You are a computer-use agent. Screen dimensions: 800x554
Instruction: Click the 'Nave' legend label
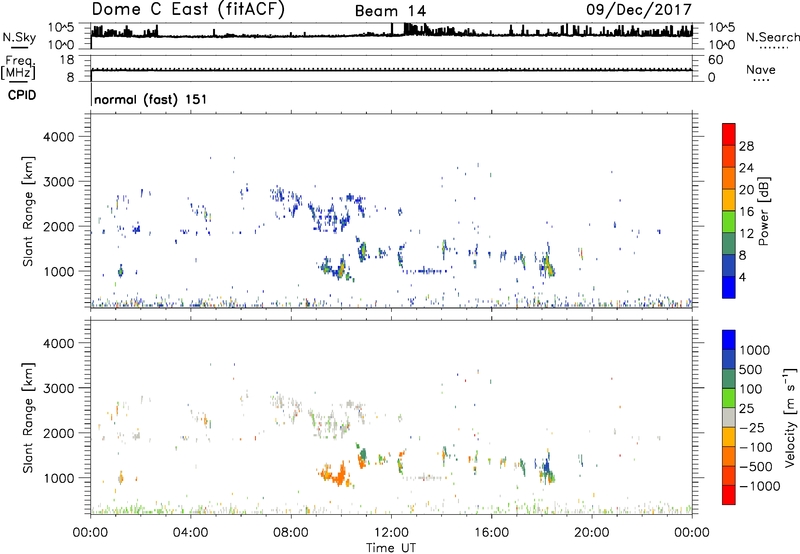tap(761, 69)
